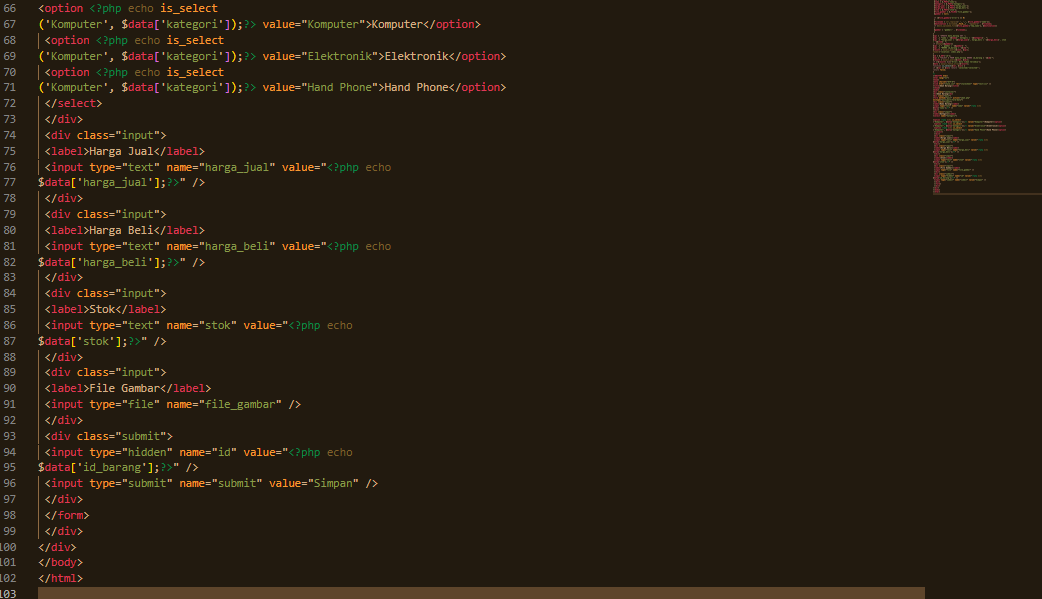Click line number 92 in the gutter
Image resolution: width=1042 pixels, height=599 pixels.
(x=9, y=421)
